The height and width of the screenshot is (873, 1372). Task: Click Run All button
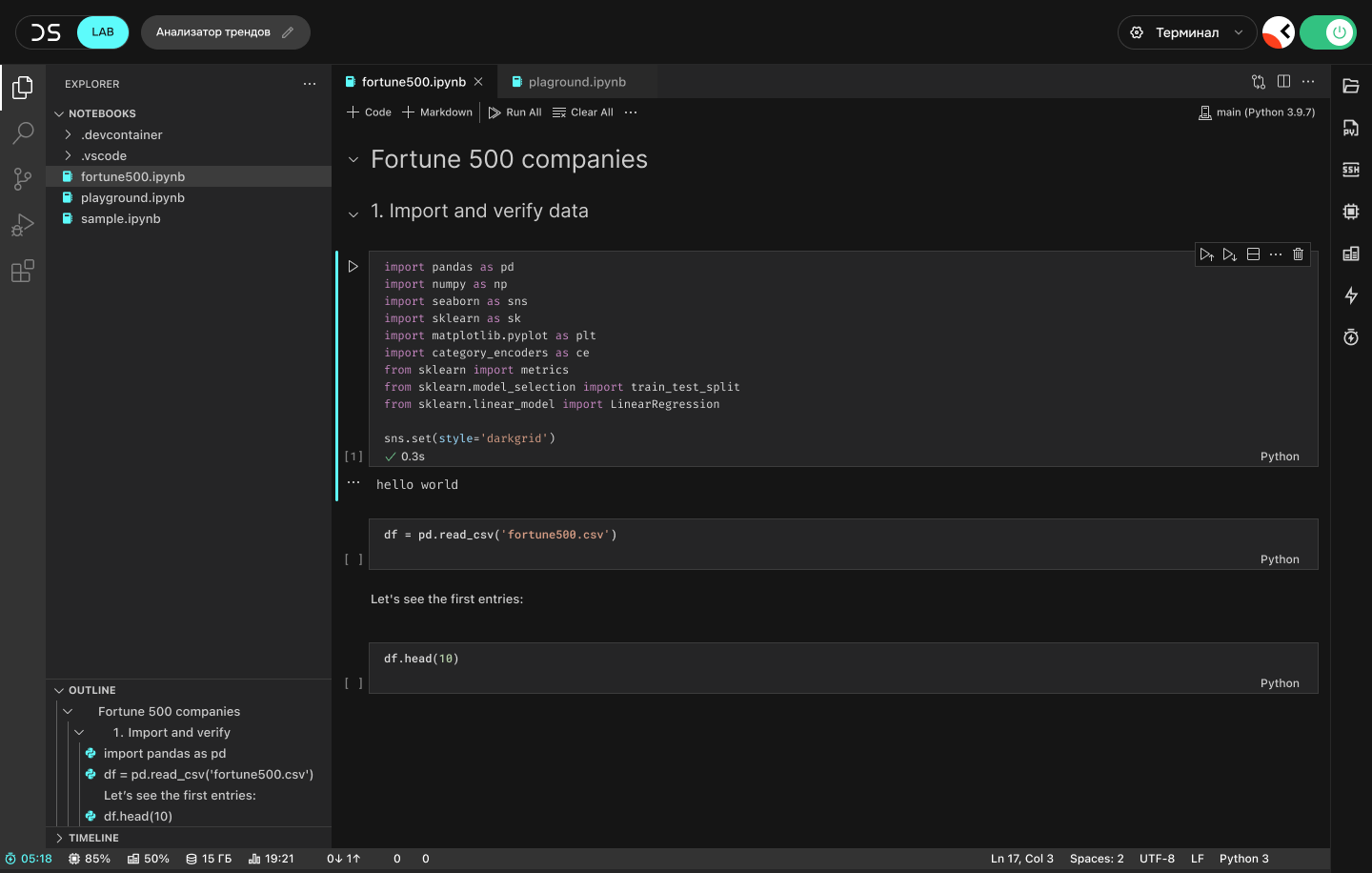514,112
